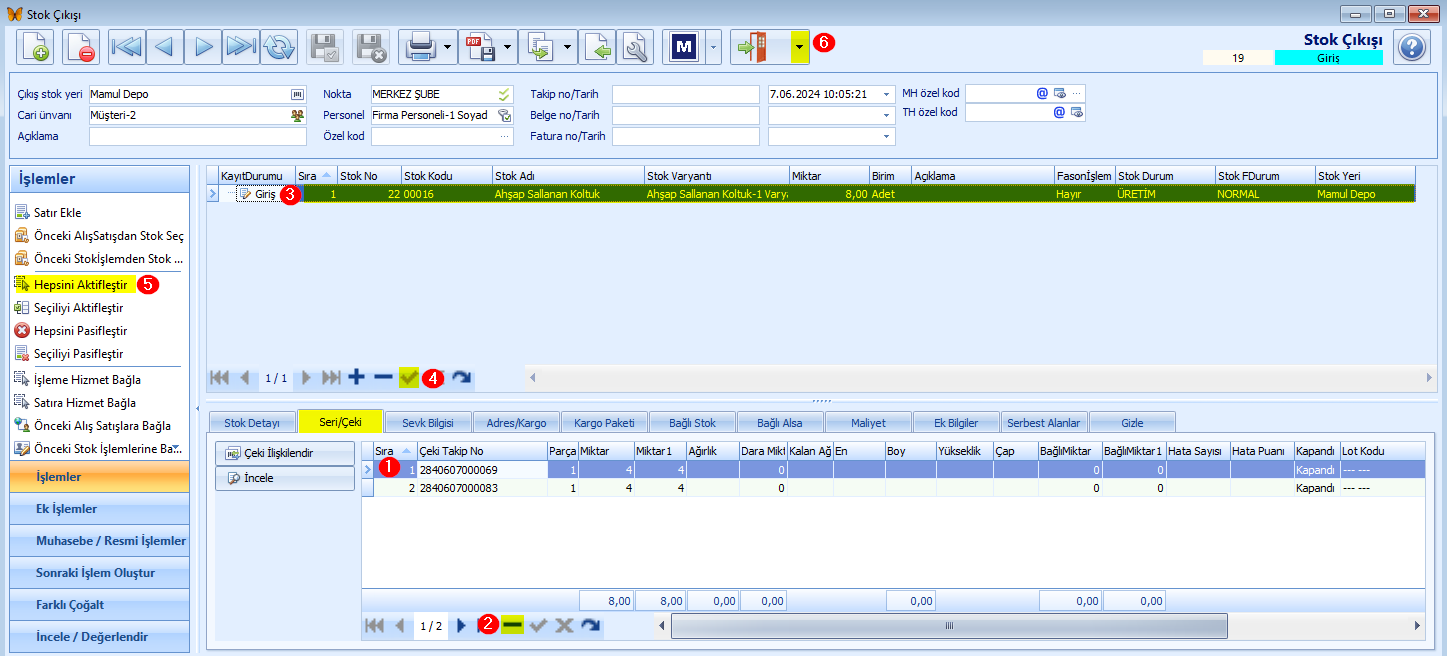Click the lookup icon in Personel field
This screenshot has width=1447, height=656.
[x=504, y=115]
